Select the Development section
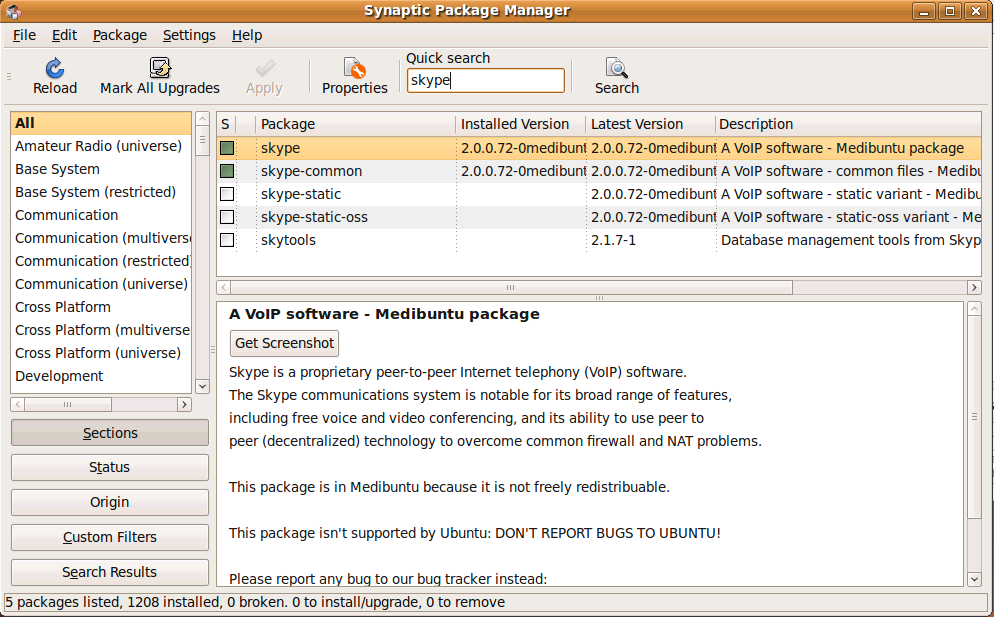The width and height of the screenshot is (994, 617). (101, 376)
